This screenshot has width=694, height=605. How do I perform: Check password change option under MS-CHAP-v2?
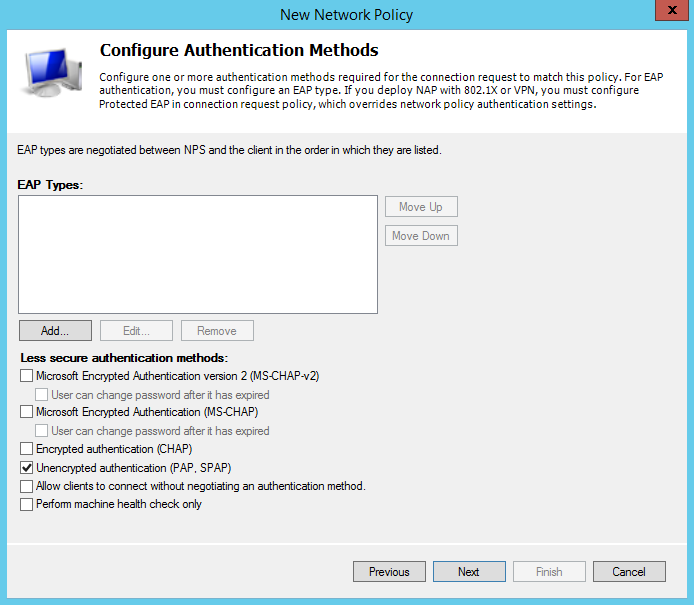click(42, 395)
